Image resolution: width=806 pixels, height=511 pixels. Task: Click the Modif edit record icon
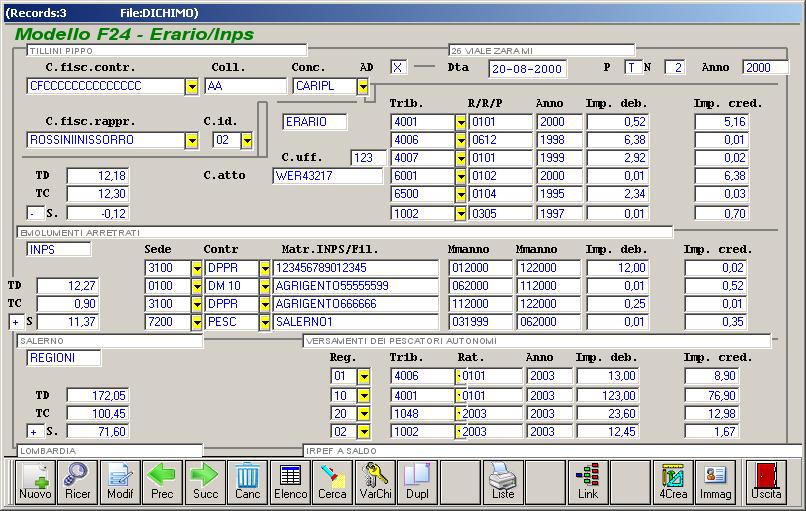tap(120, 481)
